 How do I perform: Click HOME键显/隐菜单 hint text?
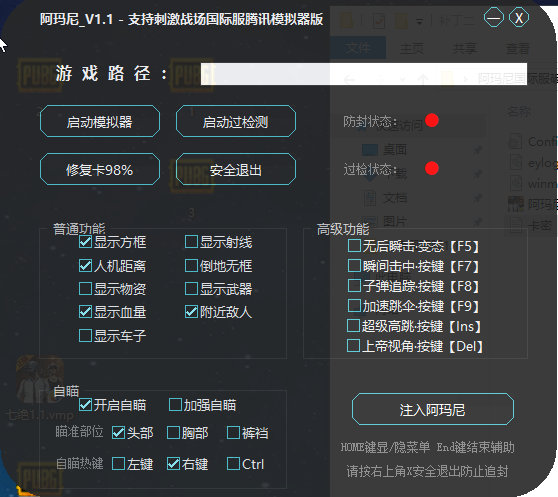[x=385, y=447]
